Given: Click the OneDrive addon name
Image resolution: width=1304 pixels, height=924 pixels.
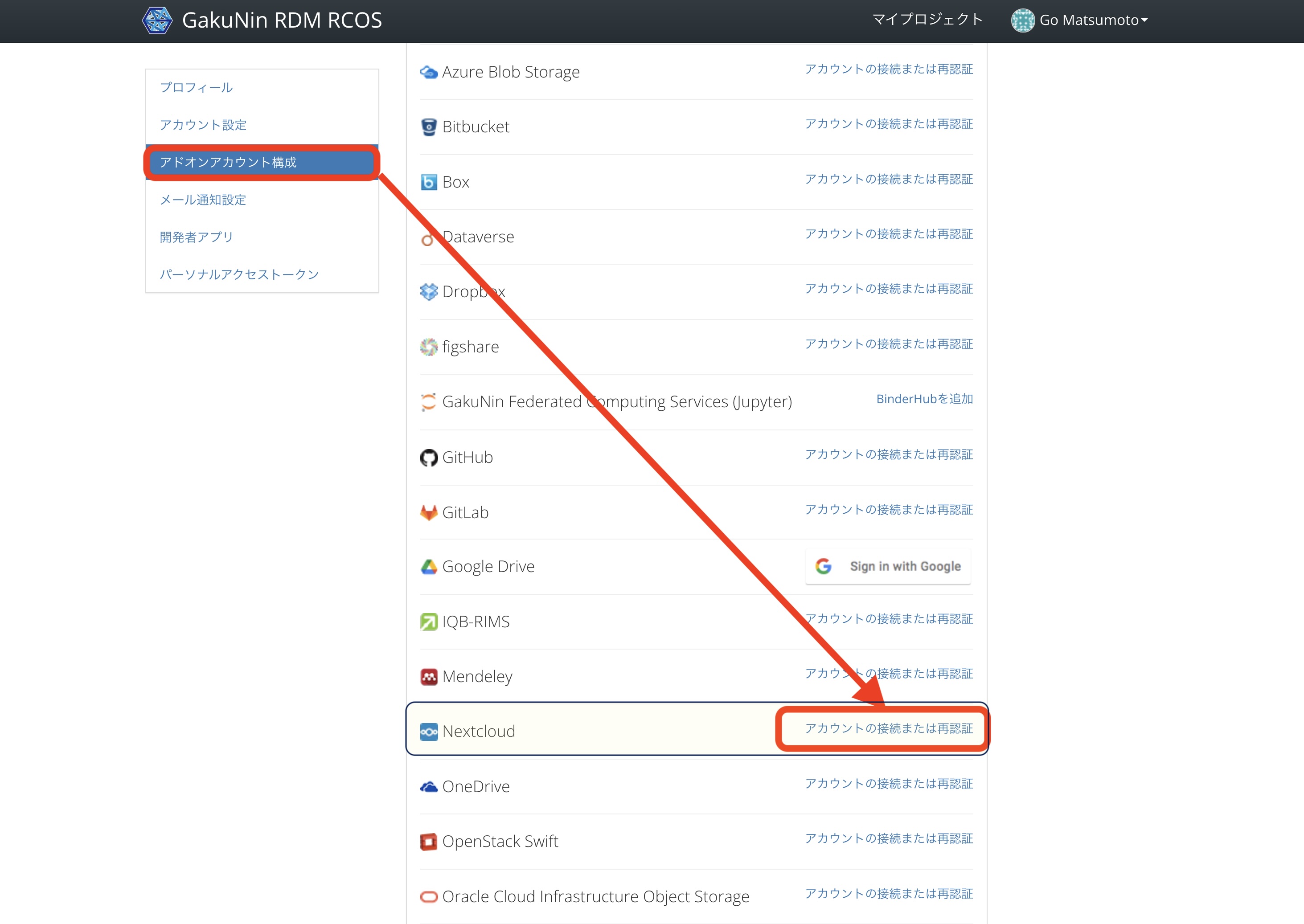Looking at the screenshot, I should click(x=476, y=787).
